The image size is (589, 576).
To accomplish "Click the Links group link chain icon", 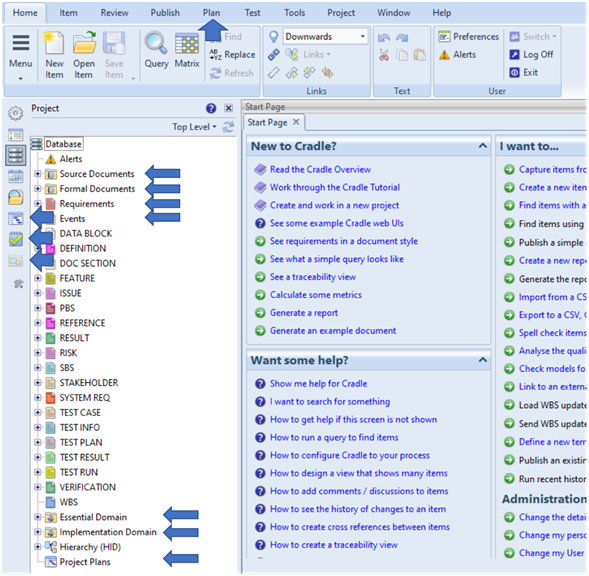I will (273, 55).
